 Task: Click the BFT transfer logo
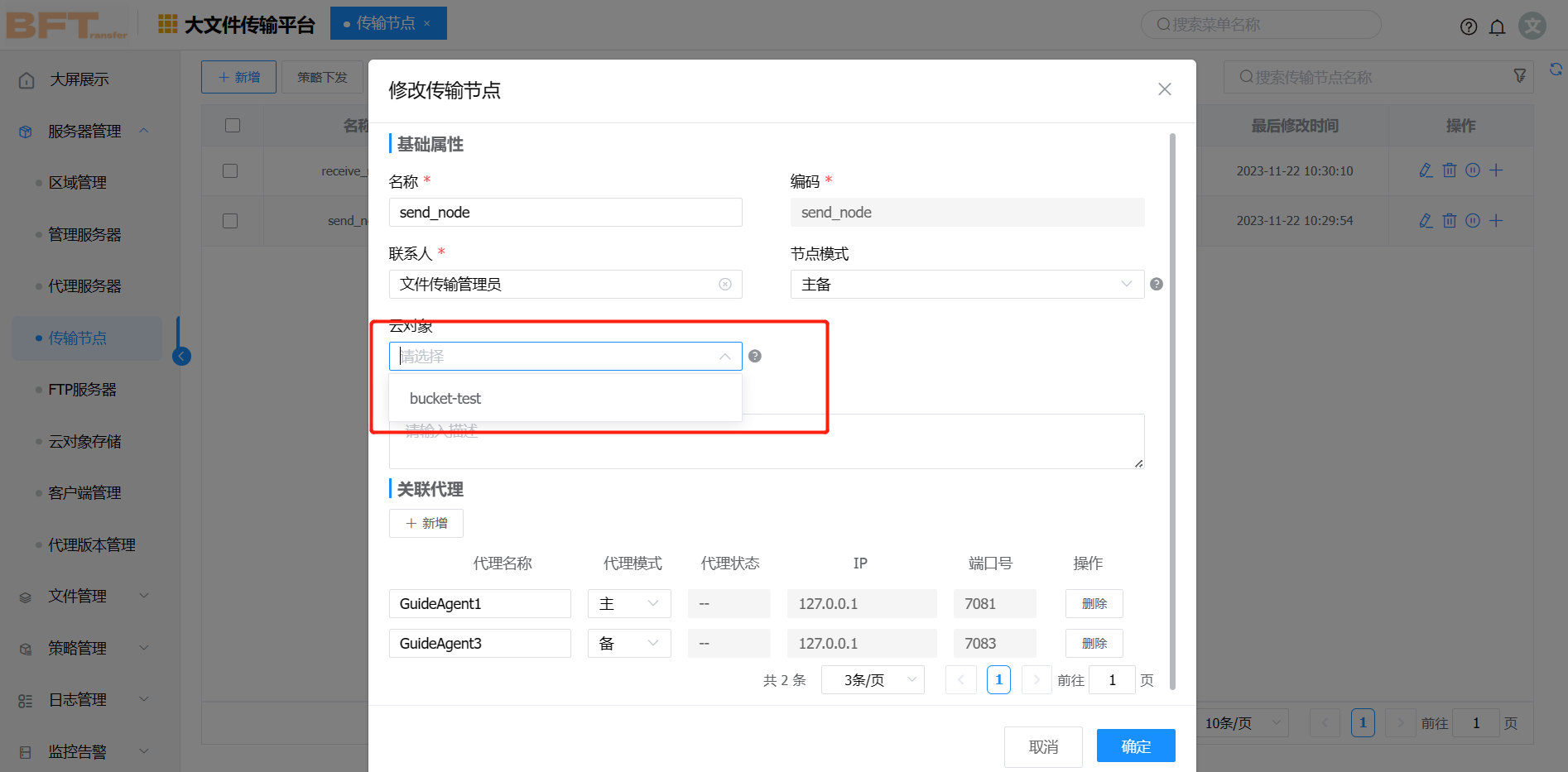pos(67,26)
